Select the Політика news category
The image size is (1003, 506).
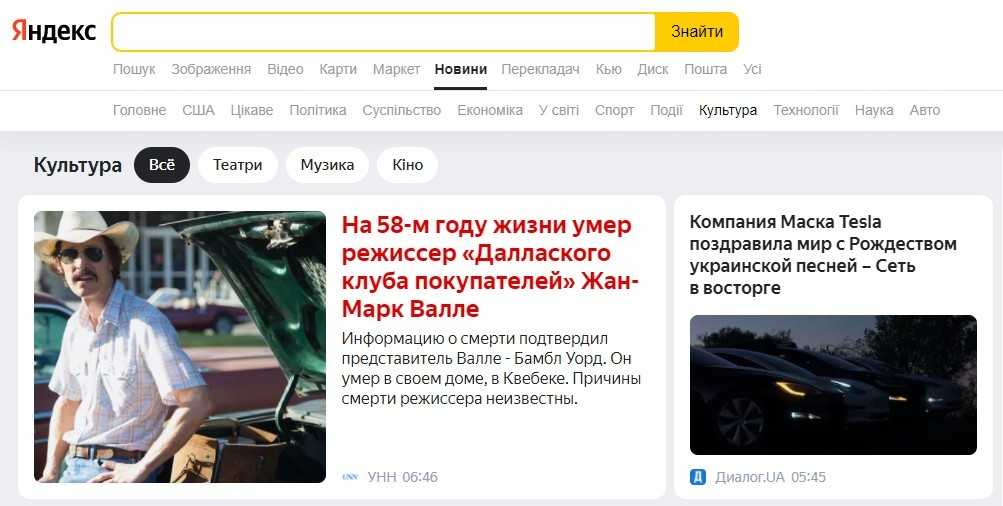click(x=318, y=110)
